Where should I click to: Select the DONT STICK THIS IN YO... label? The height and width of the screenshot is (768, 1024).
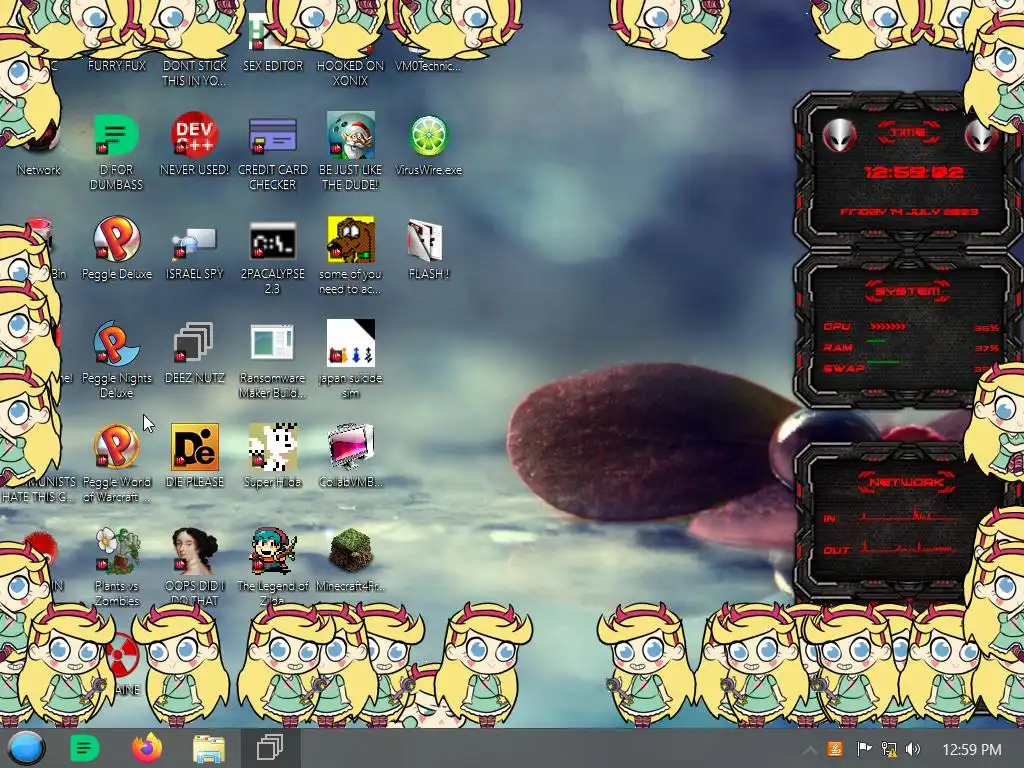pos(194,73)
